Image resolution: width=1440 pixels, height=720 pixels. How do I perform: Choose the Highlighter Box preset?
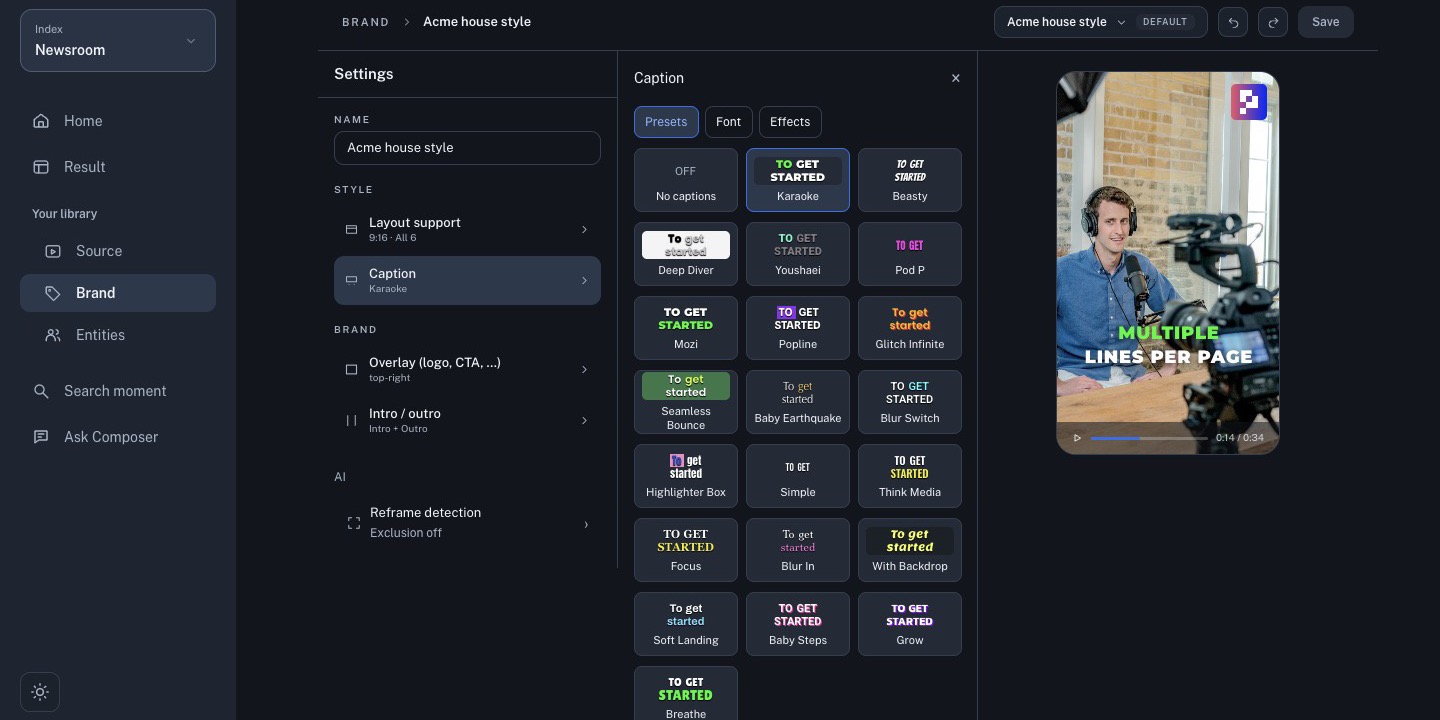click(x=686, y=476)
